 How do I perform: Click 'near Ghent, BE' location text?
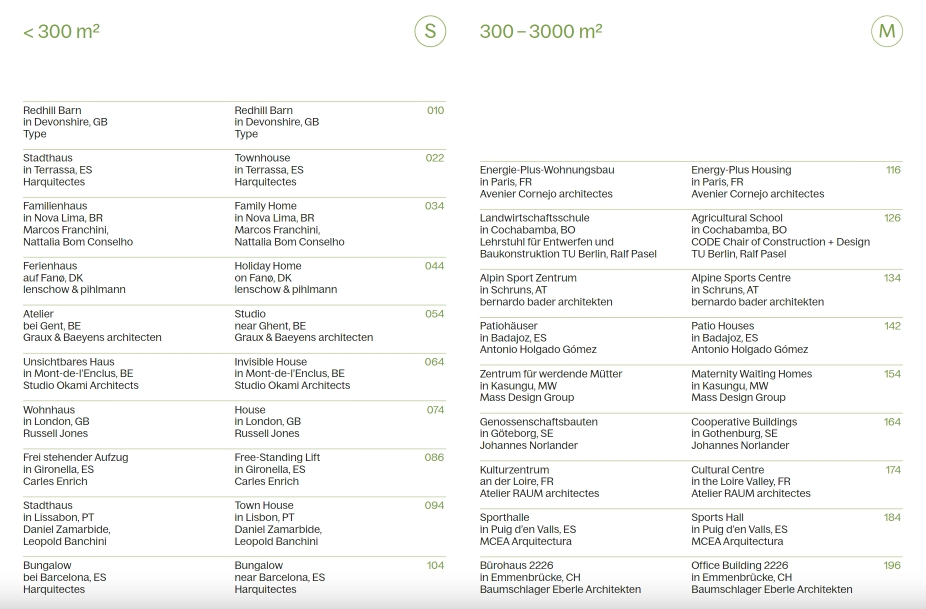pyautogui.click(x=270, y=325)
